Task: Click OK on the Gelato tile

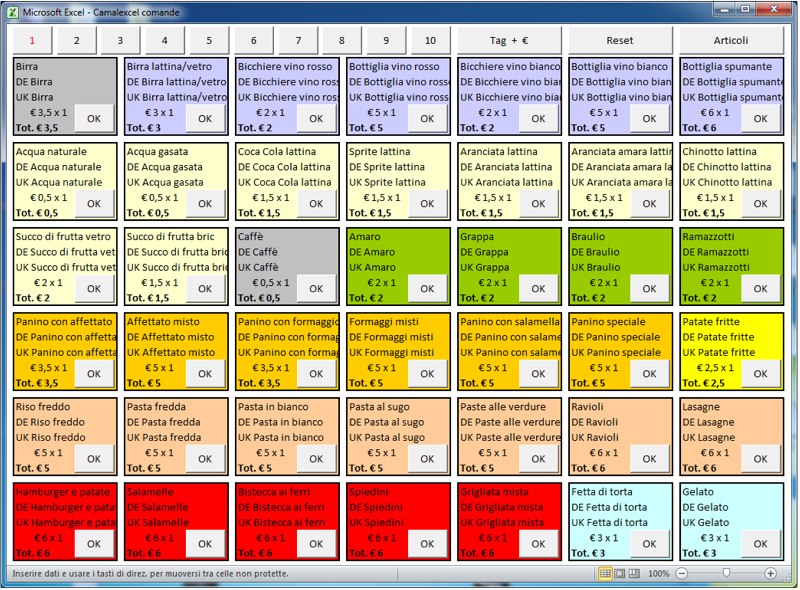Action: pos(760,543)
